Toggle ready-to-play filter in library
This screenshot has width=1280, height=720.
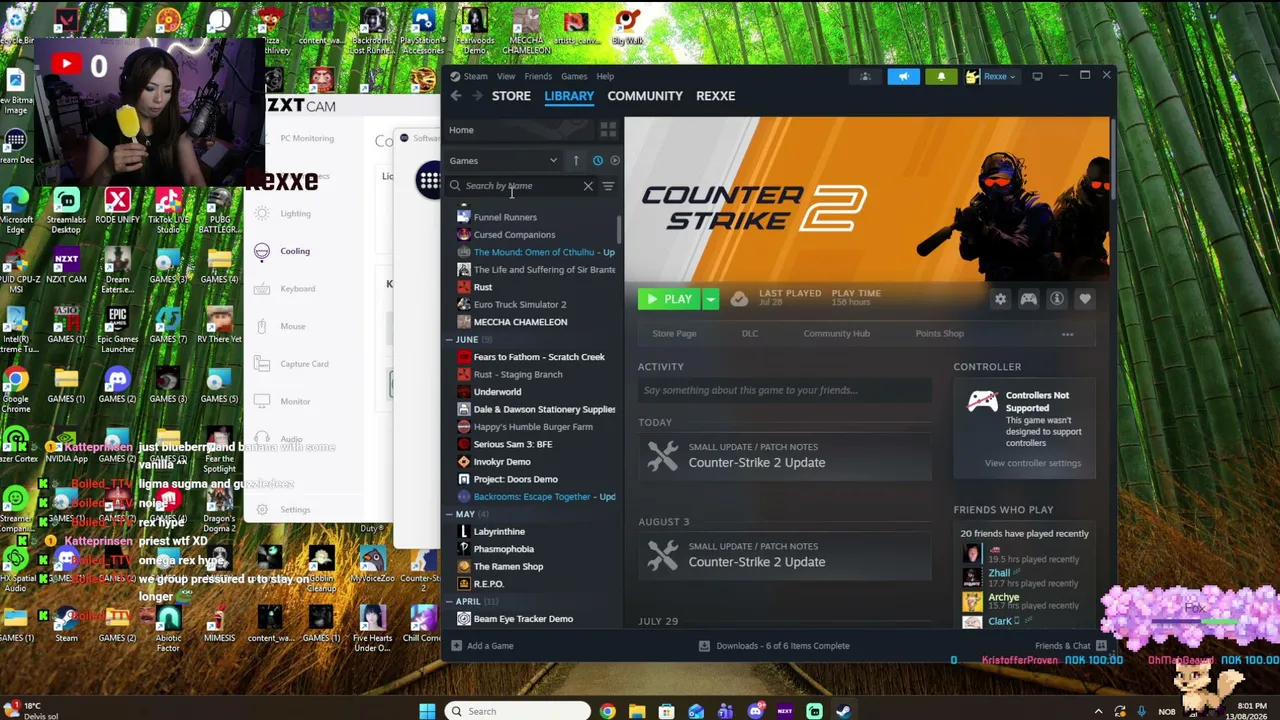615,160
